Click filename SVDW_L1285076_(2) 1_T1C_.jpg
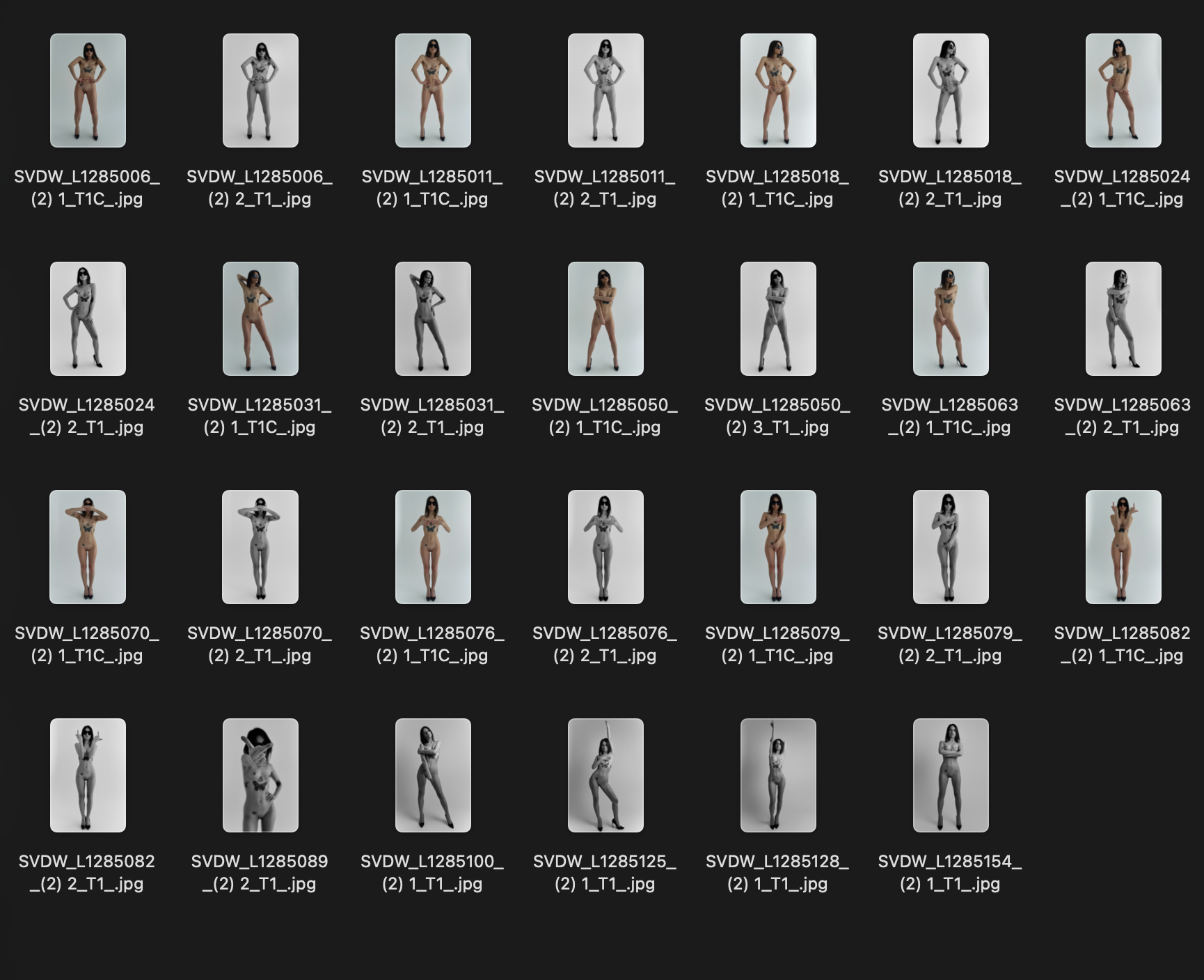Image resolution: width=1204 pixels, height=980 pixels. click(432, 645)
